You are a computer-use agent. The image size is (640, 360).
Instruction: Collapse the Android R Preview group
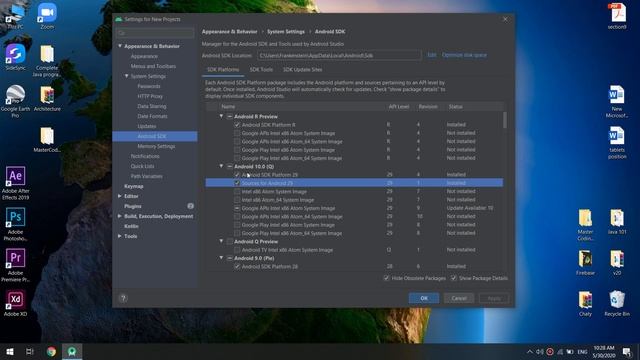[x=221, y=116]
